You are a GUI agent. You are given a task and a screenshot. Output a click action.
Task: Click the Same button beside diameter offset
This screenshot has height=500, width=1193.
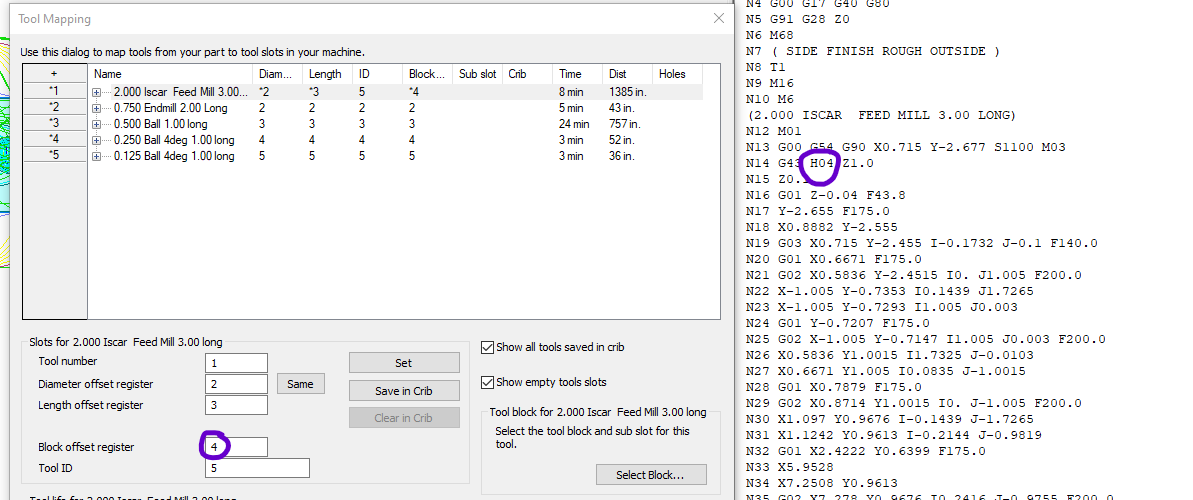click(300, 384)
